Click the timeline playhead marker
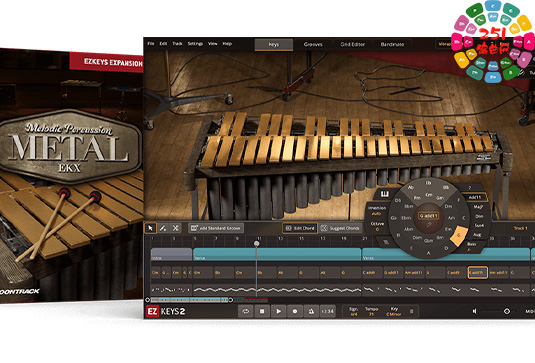535x363 pixels. 256,243
